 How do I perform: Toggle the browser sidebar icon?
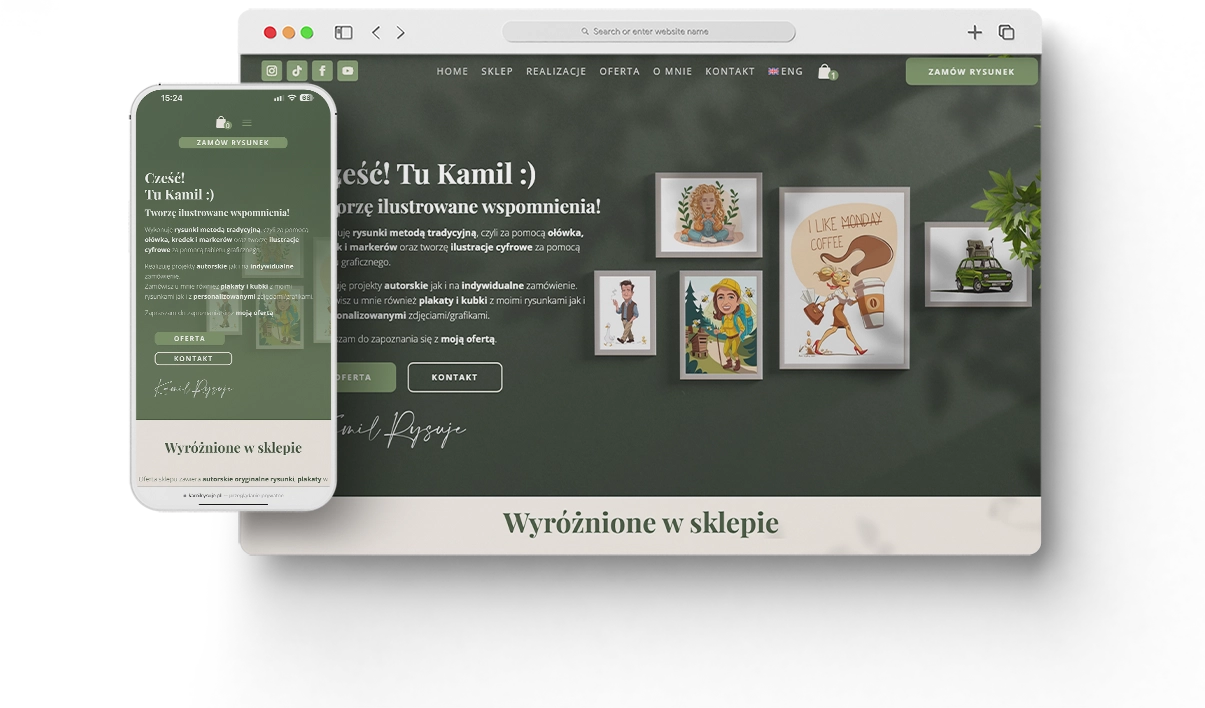coord(343,33)
